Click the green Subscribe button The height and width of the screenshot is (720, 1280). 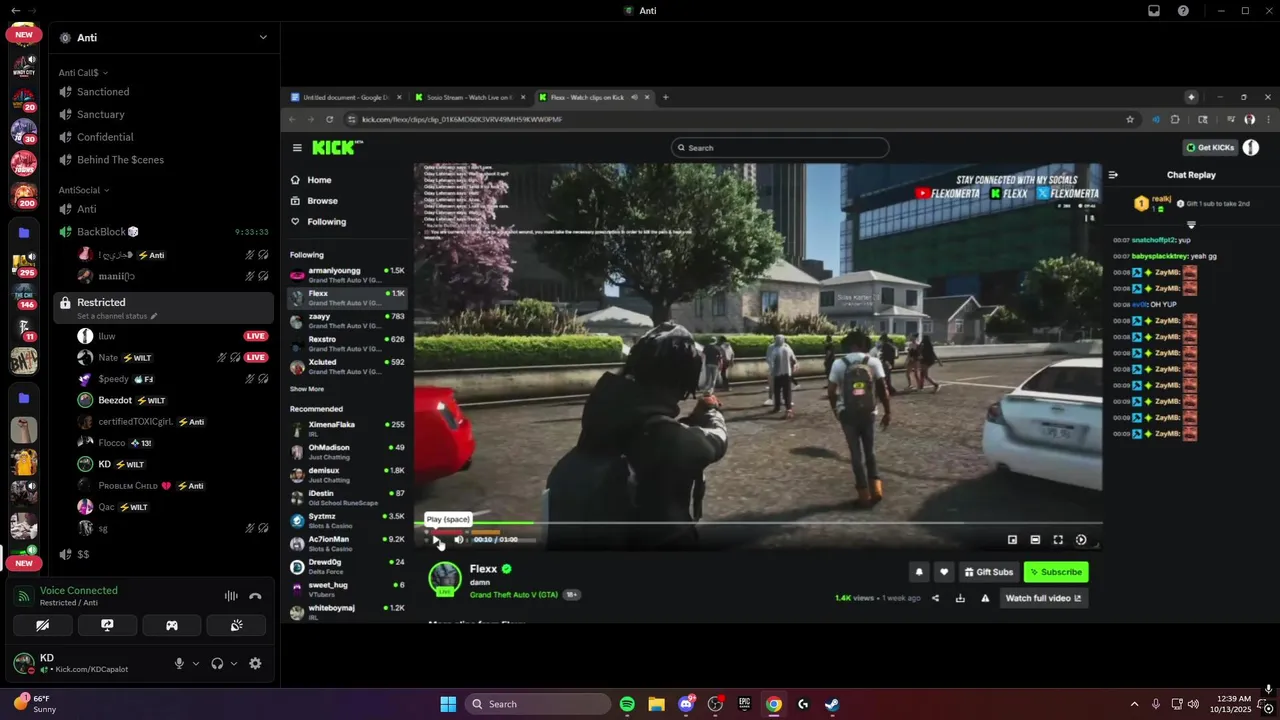pyautogui.click(x=1056, y=572)
